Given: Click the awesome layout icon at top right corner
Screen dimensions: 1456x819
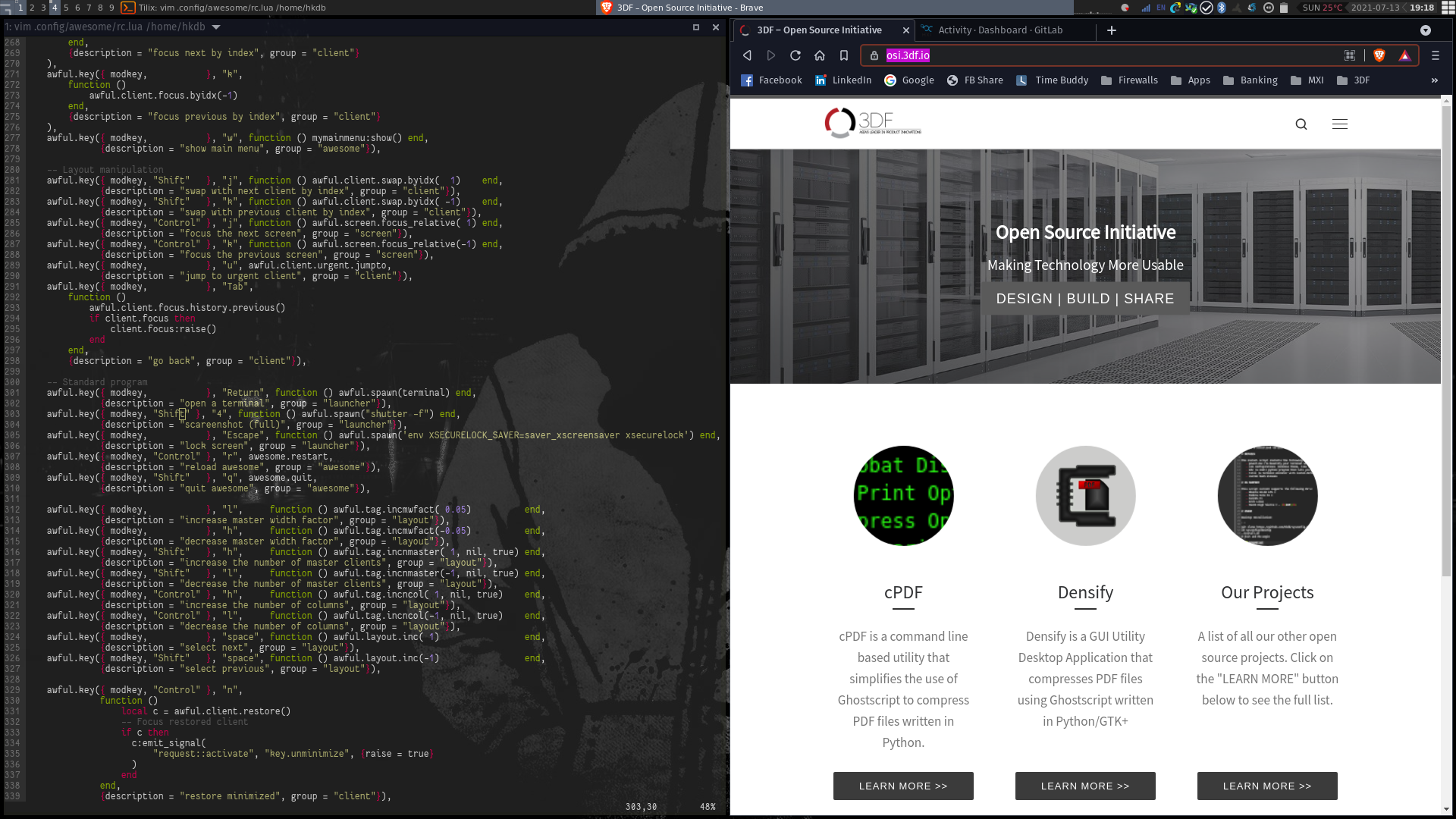Looking at the screenshot, I should point(1447,8).
